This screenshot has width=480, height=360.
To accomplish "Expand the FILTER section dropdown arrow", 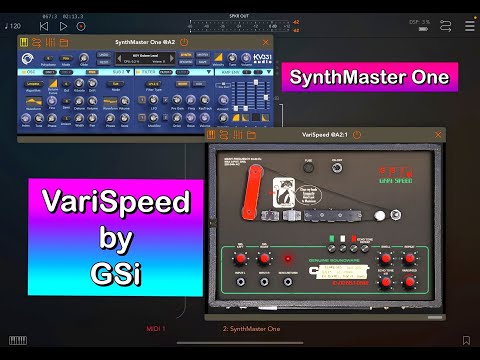I will 209,72.
